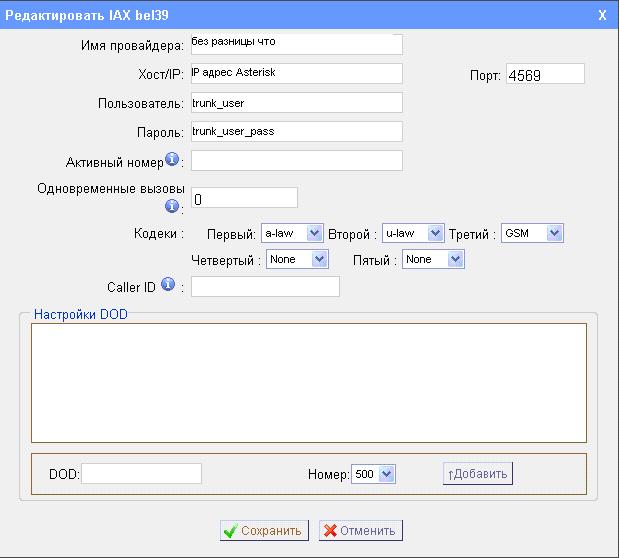The width and height of the screenshot is (619, 558).
Task: Focus the Имя провайдера text field
Action: [295, 44]
